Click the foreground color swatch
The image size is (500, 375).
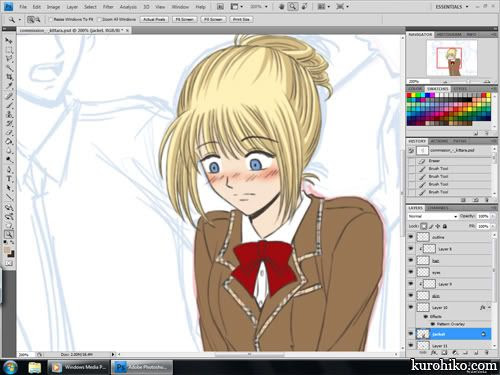[x=7, y=250]
